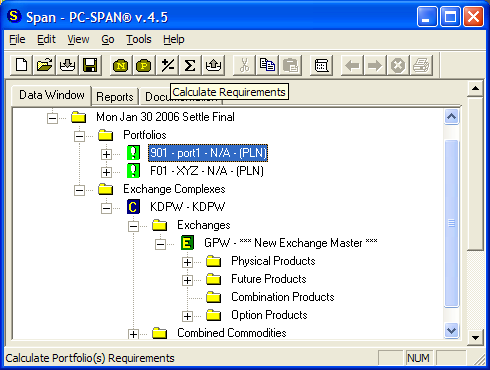Collapse the Exchanges folder node
490x370 pixels.
(x=133, y=226)
